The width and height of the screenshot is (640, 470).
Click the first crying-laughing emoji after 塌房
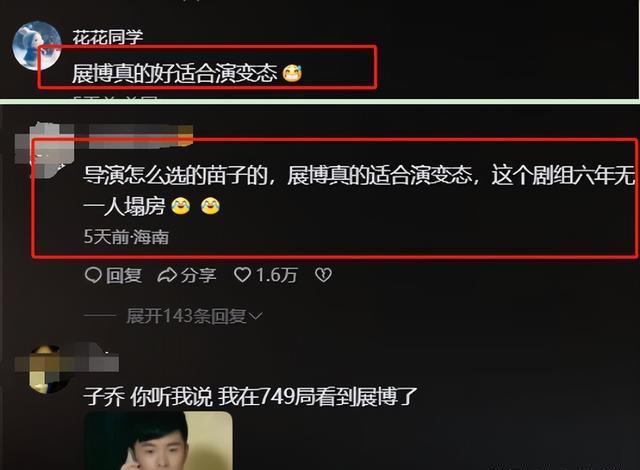point(180,206)
